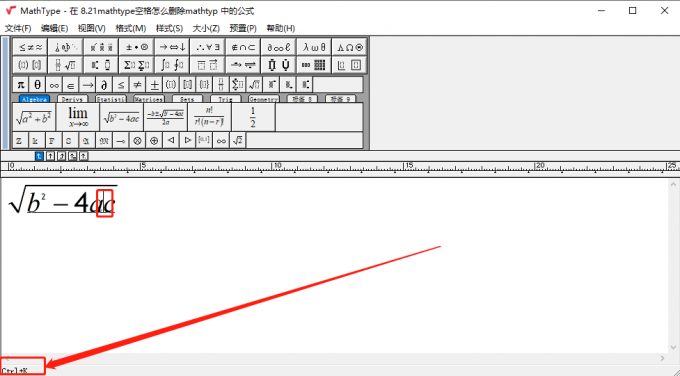Open the 文件(F) menu
This screenshot has width=680, height=376.
coord(18,28)
